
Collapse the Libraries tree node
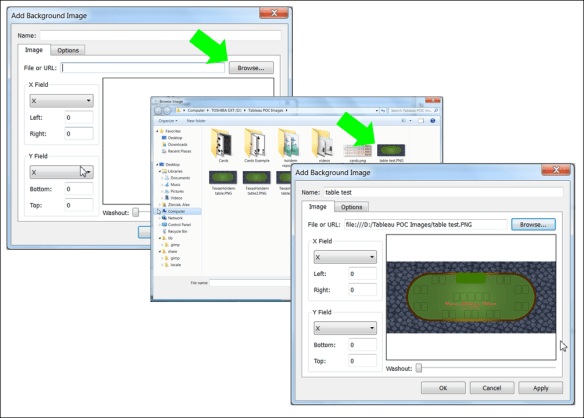(x=159, y=171)
